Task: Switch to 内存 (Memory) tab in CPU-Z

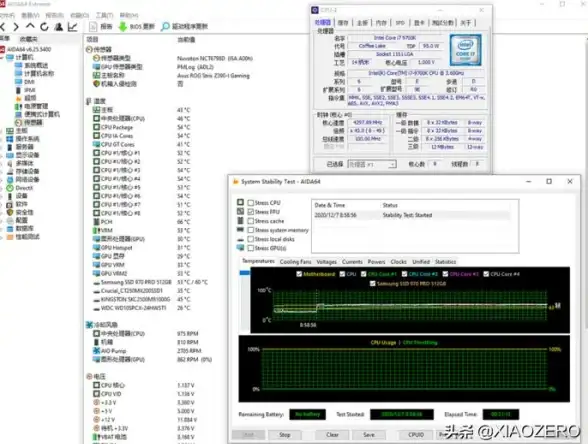Action: 381,23
